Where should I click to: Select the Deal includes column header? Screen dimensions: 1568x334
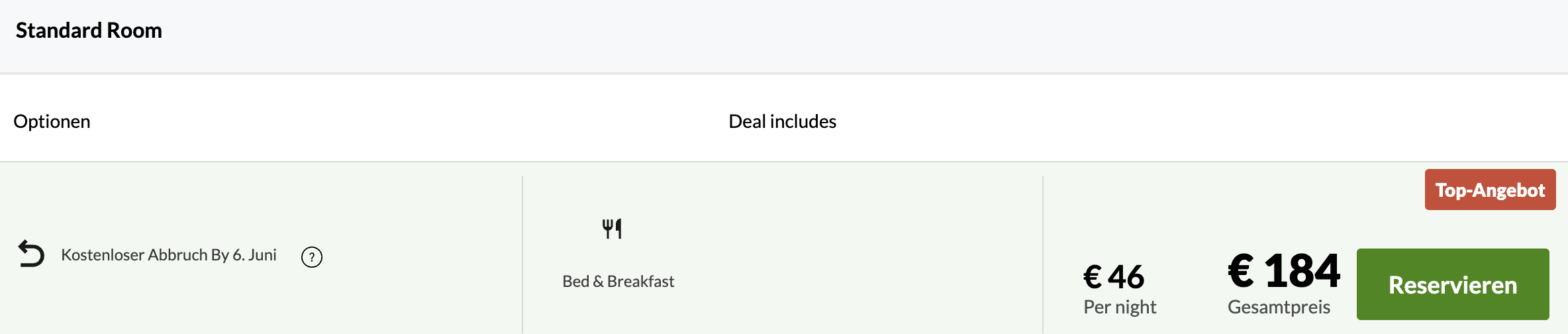[783, 121]
